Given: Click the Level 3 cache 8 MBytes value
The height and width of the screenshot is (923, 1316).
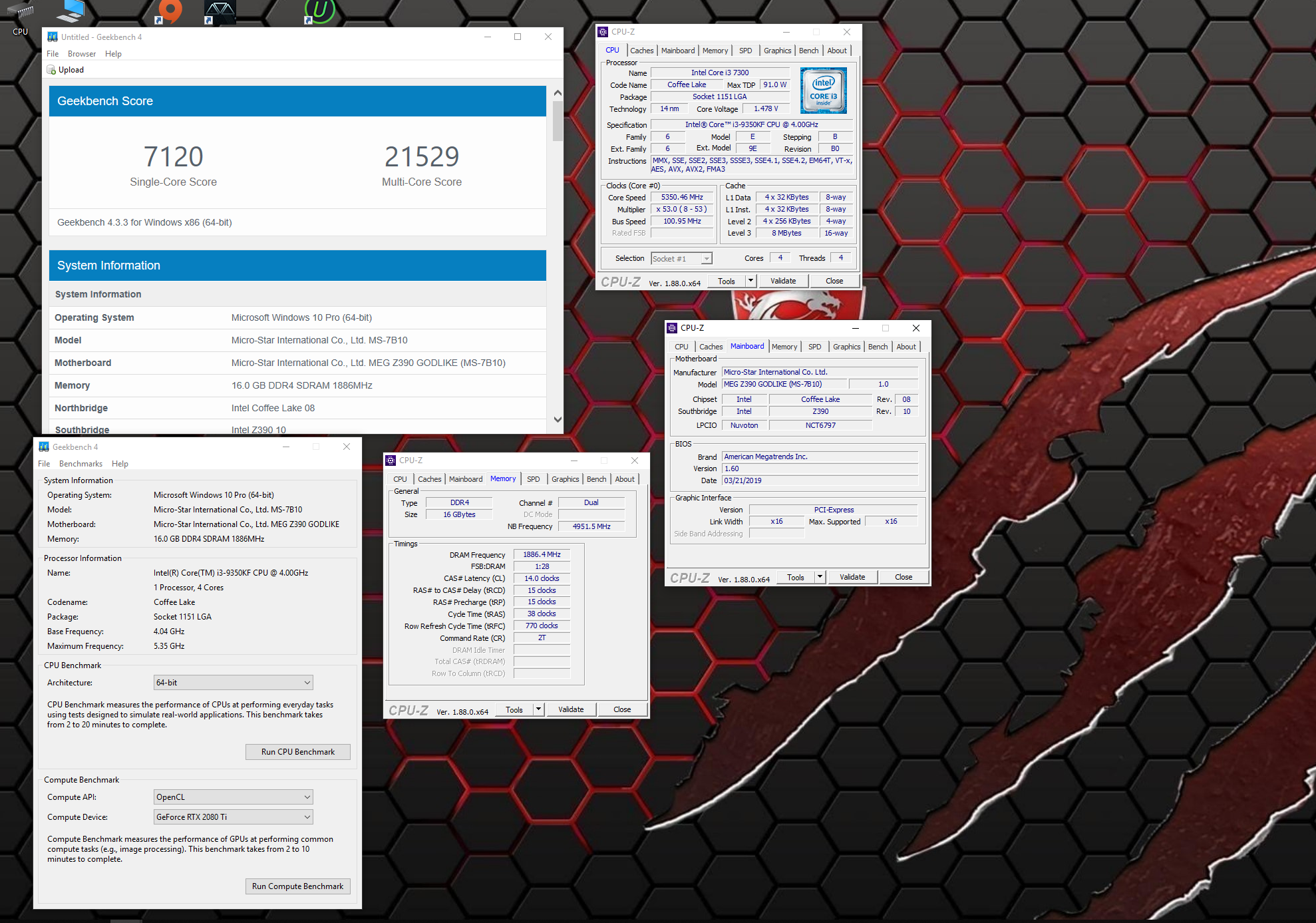Looking at the screenshot, I should (786, 233).
